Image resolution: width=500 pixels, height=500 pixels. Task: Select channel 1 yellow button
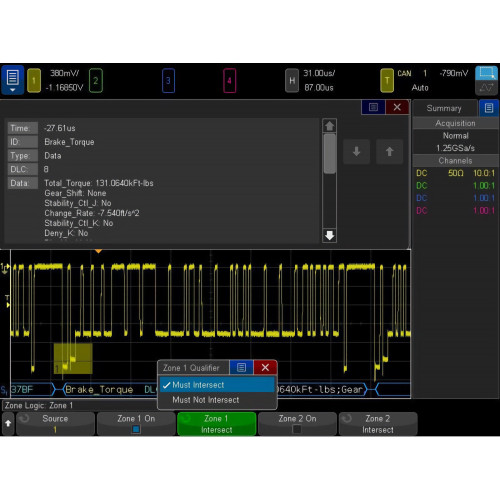coord(34,80)
